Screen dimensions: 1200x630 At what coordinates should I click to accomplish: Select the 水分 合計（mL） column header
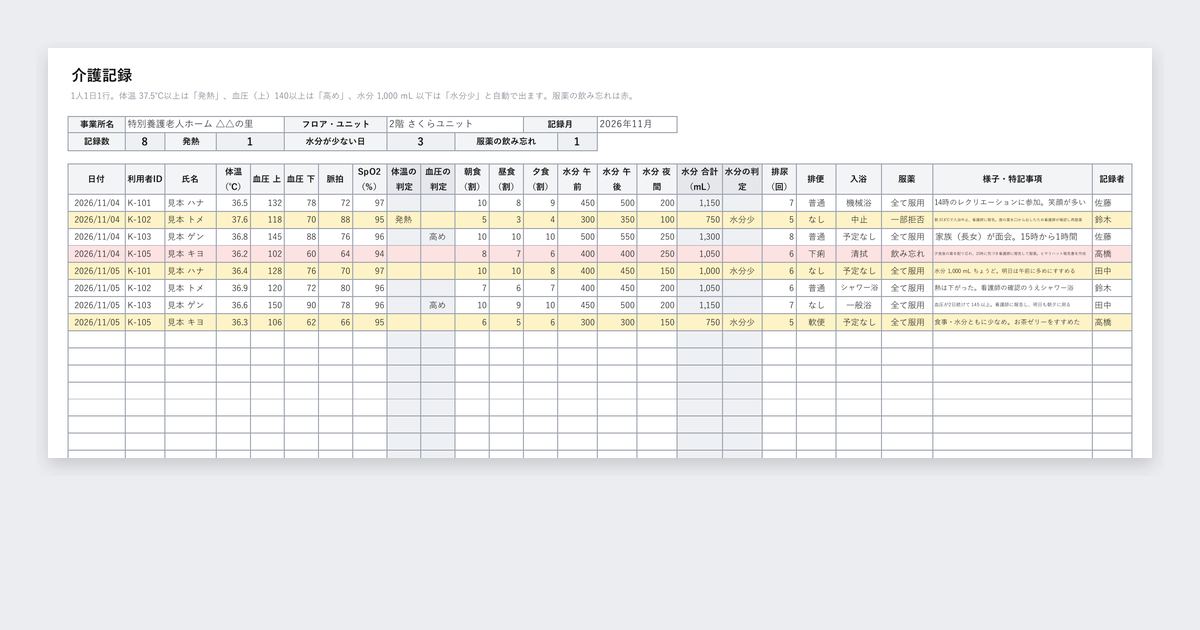click(699, 179)
